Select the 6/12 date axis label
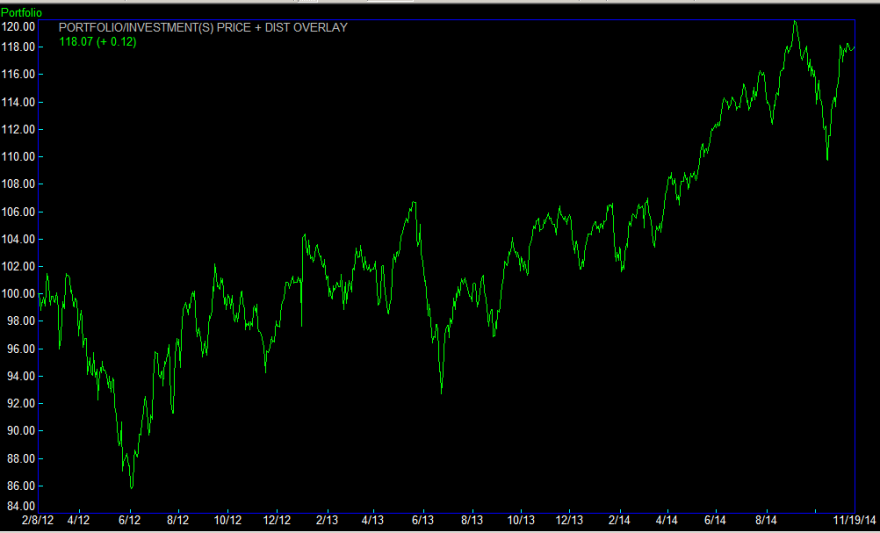Viewport: 880px width, 533px height. coord(130,521)
